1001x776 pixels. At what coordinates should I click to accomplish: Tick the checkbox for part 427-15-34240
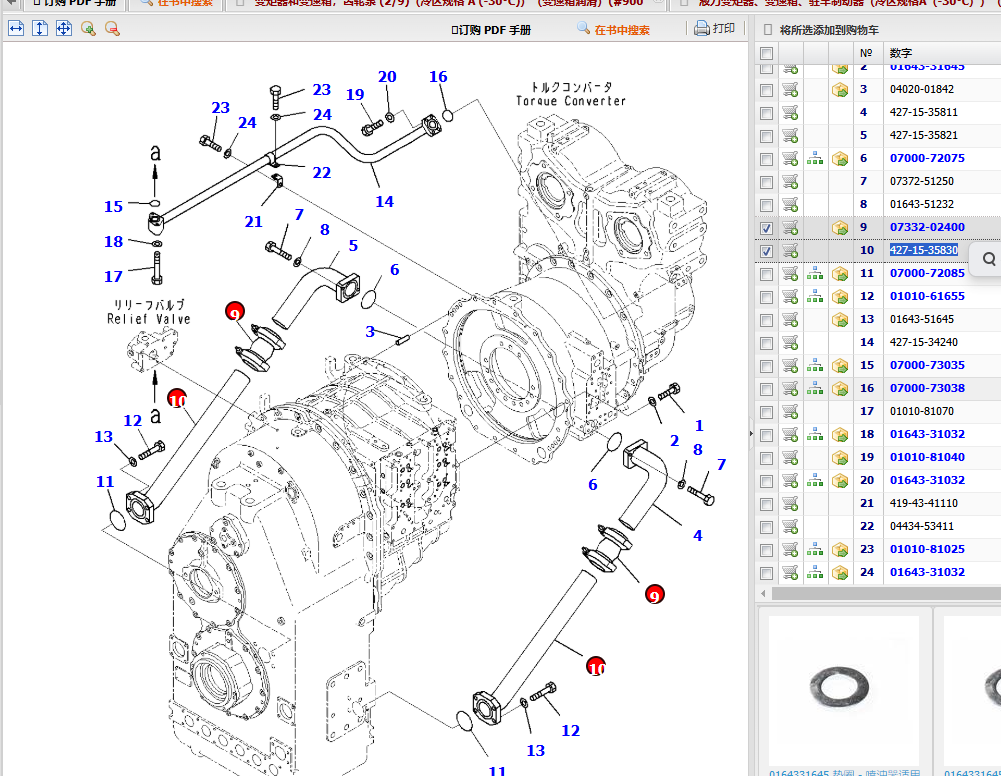(767, 343)
